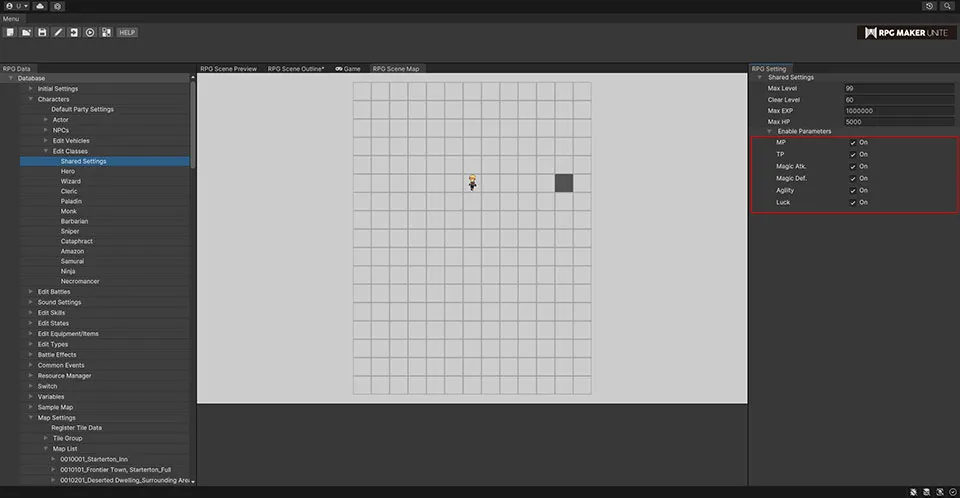960x498 pixels.
Task: Click the HELP button
Action: click(127, 32)
